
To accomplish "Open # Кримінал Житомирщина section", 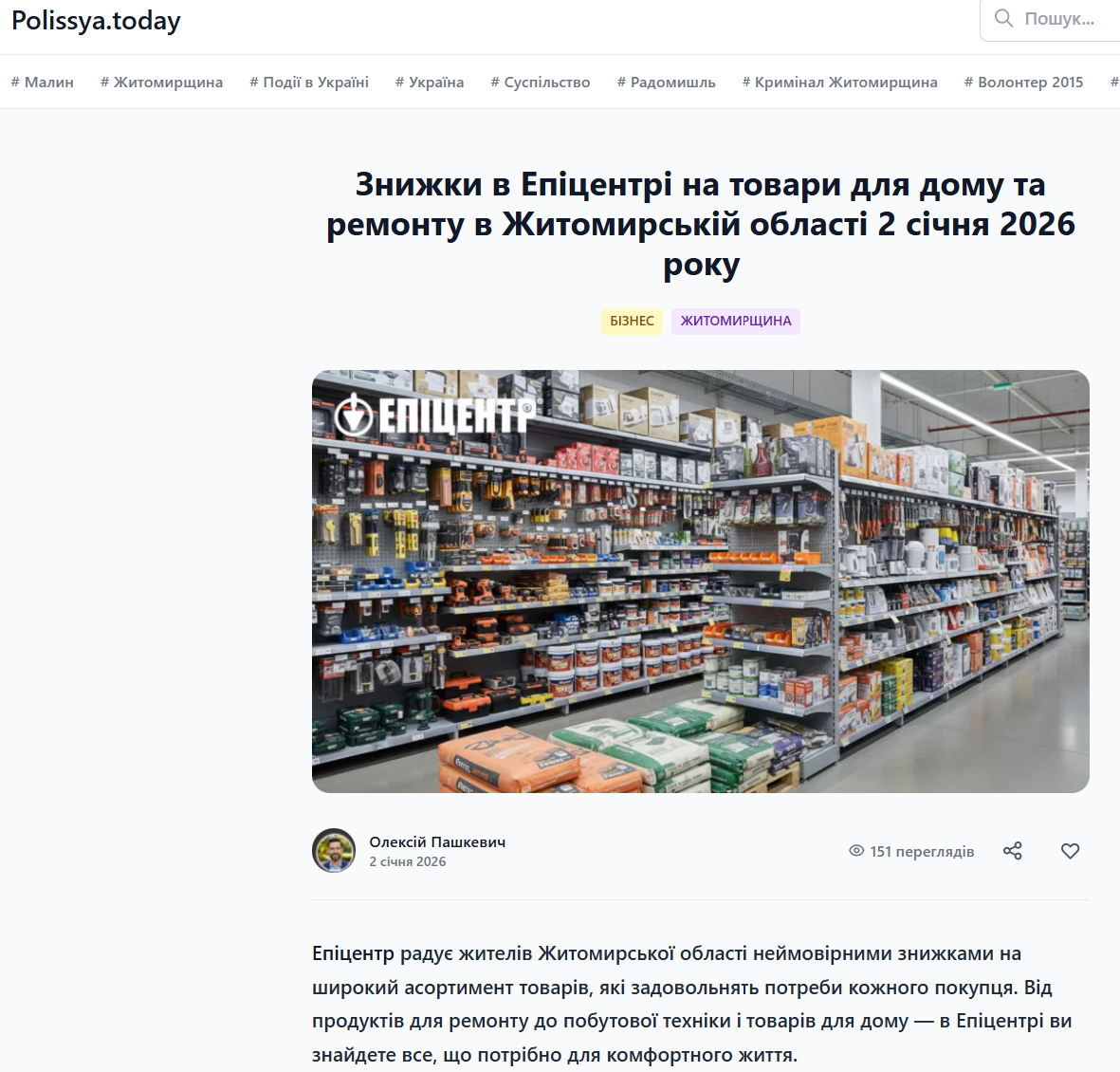I will click(x=839, y=83).
